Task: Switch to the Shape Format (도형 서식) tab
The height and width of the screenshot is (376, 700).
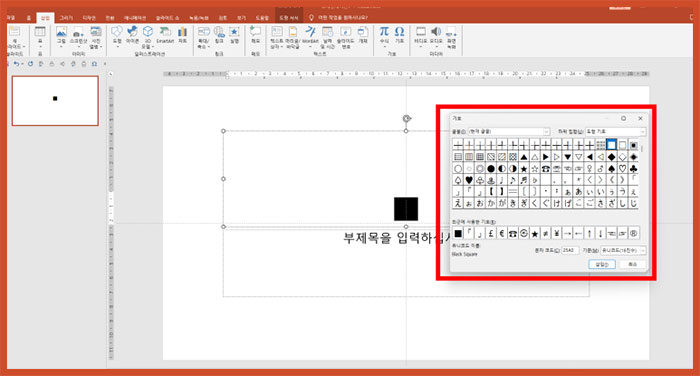Action: [x=288, y=18]
